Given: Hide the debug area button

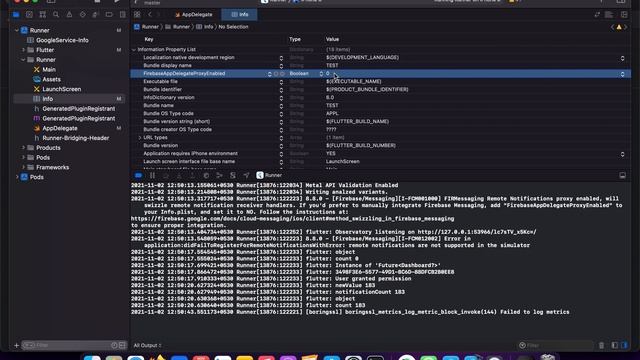Looking at the screenshot, I should (622, 175).
